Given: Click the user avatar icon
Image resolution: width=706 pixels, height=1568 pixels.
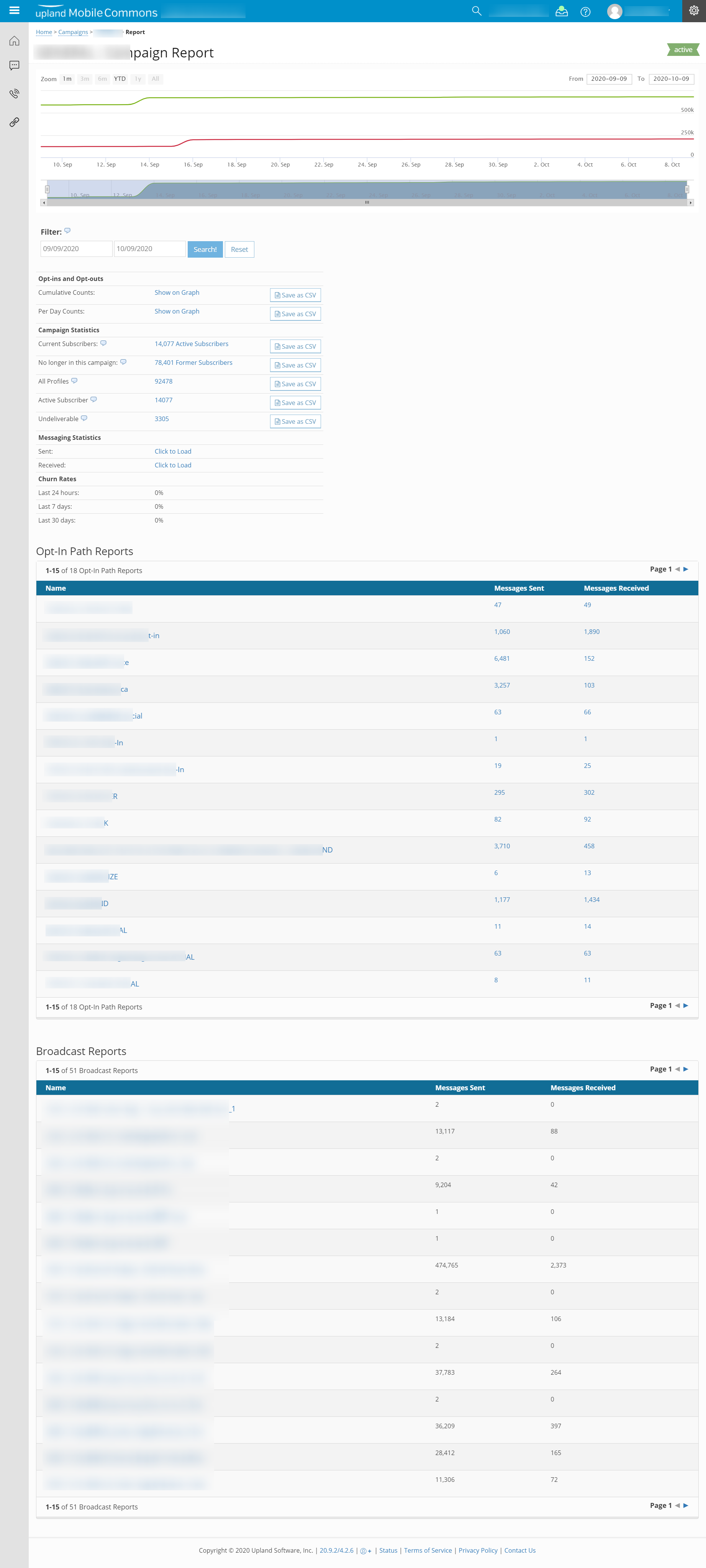Looking at the screenshot, I should 614,11.
